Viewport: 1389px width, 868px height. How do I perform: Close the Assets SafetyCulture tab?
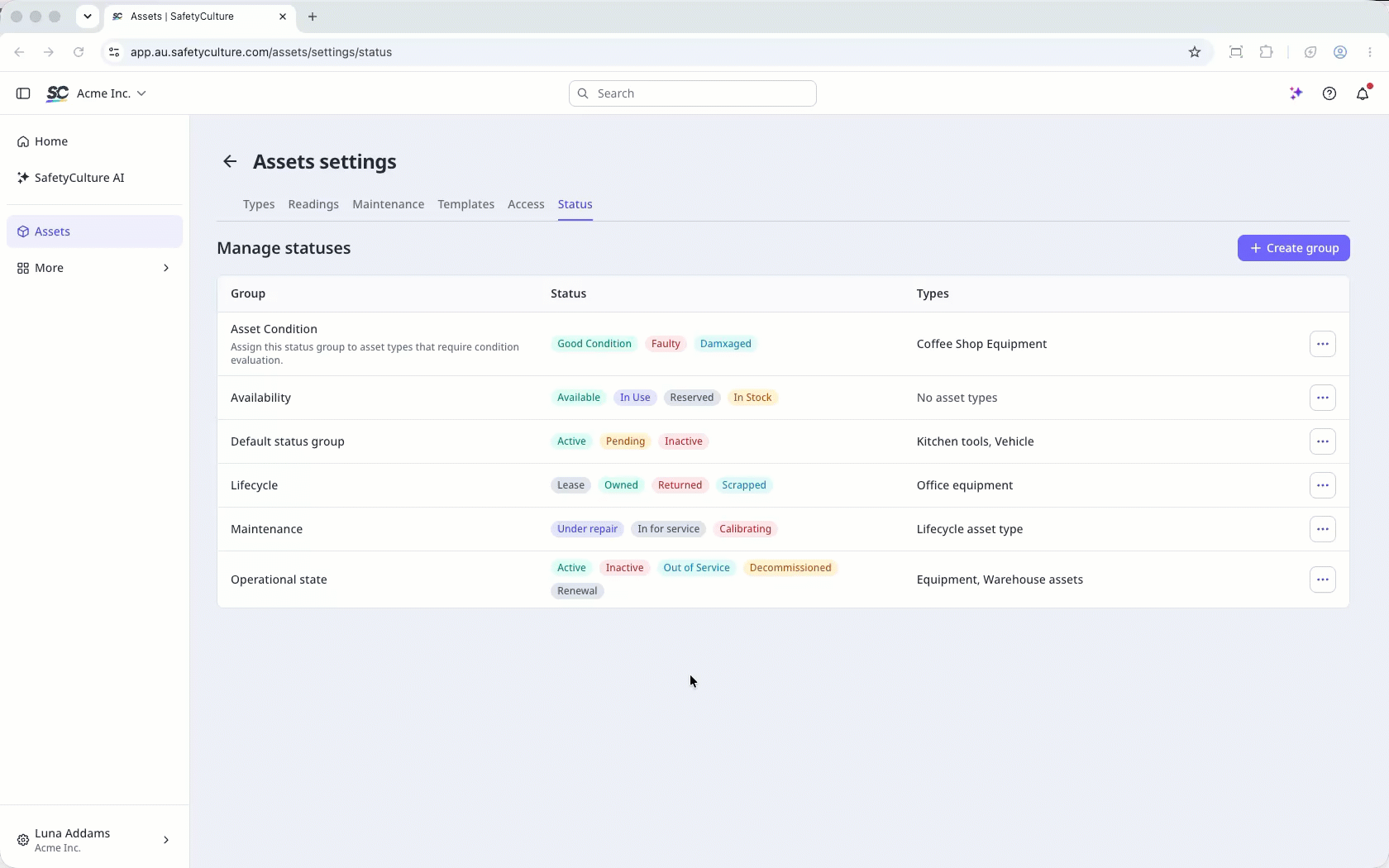pos(283,17)
